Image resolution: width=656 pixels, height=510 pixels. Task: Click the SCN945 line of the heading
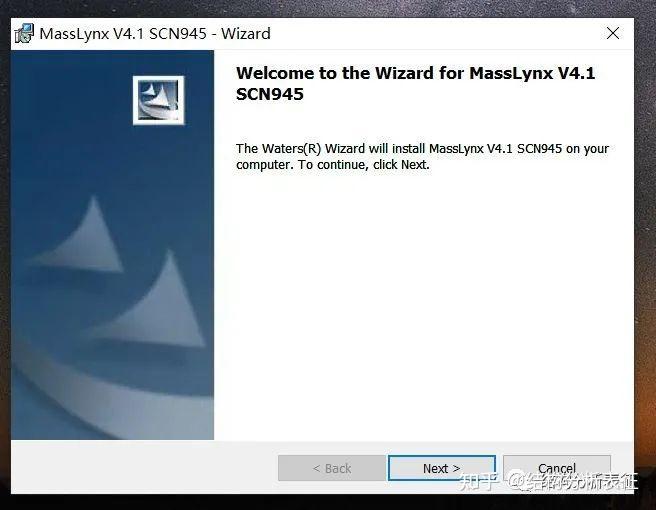coord(270,94)
